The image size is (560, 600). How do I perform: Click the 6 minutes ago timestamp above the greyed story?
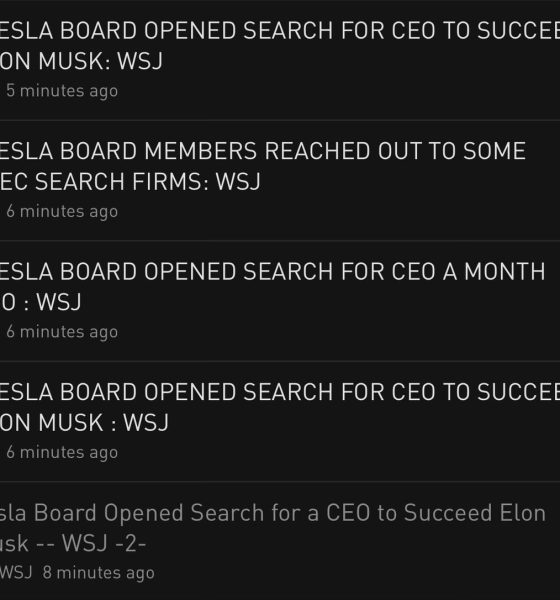tap(62, 453)
